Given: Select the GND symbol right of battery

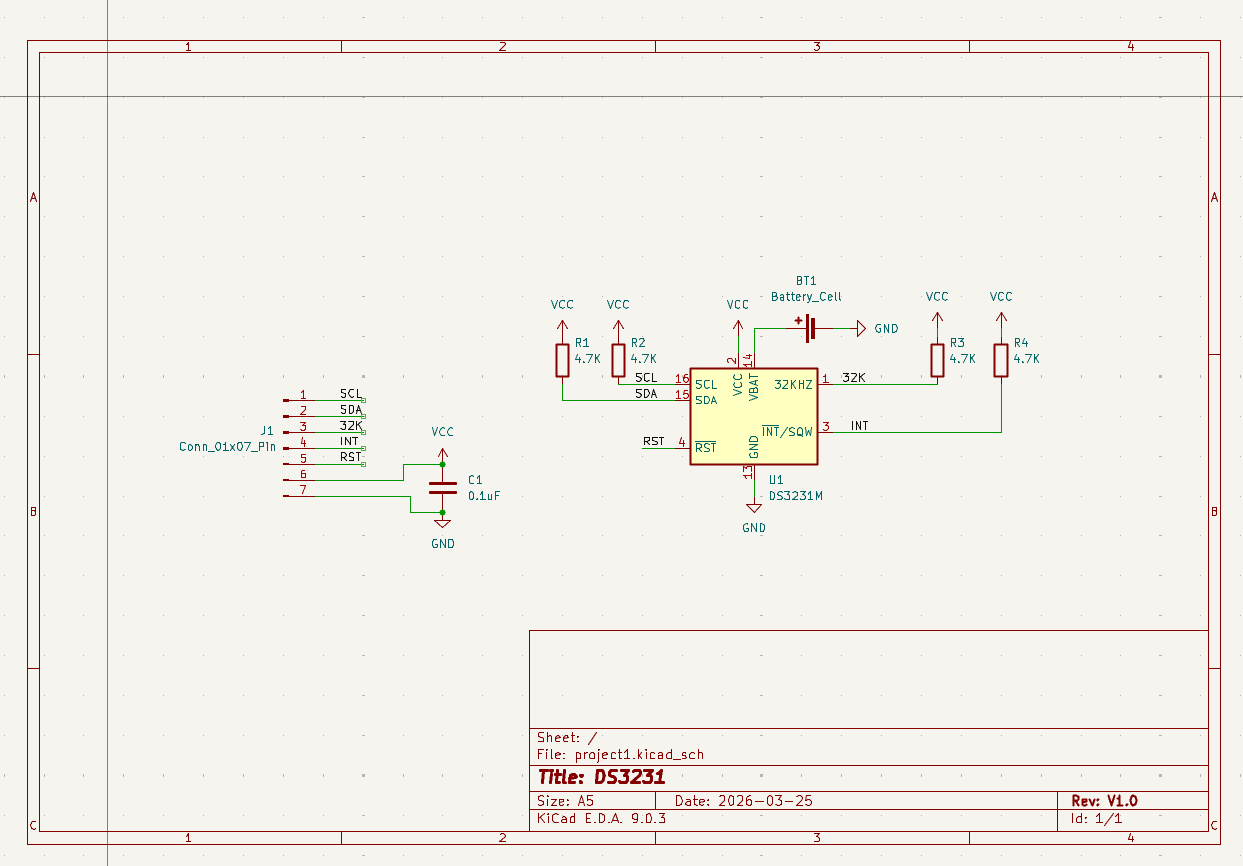Looking at the screenshot, I should coord(860,327).
